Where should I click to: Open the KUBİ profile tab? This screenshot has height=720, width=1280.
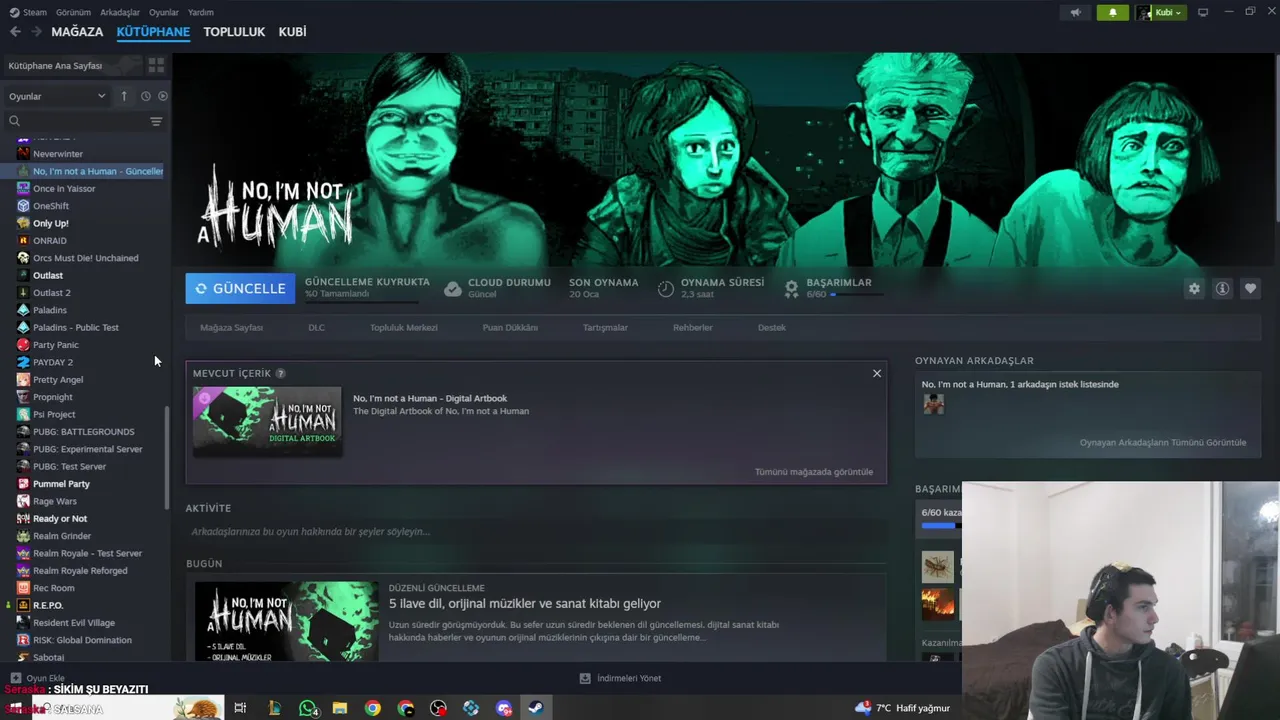pyautogui.click(x=292, y=32)
